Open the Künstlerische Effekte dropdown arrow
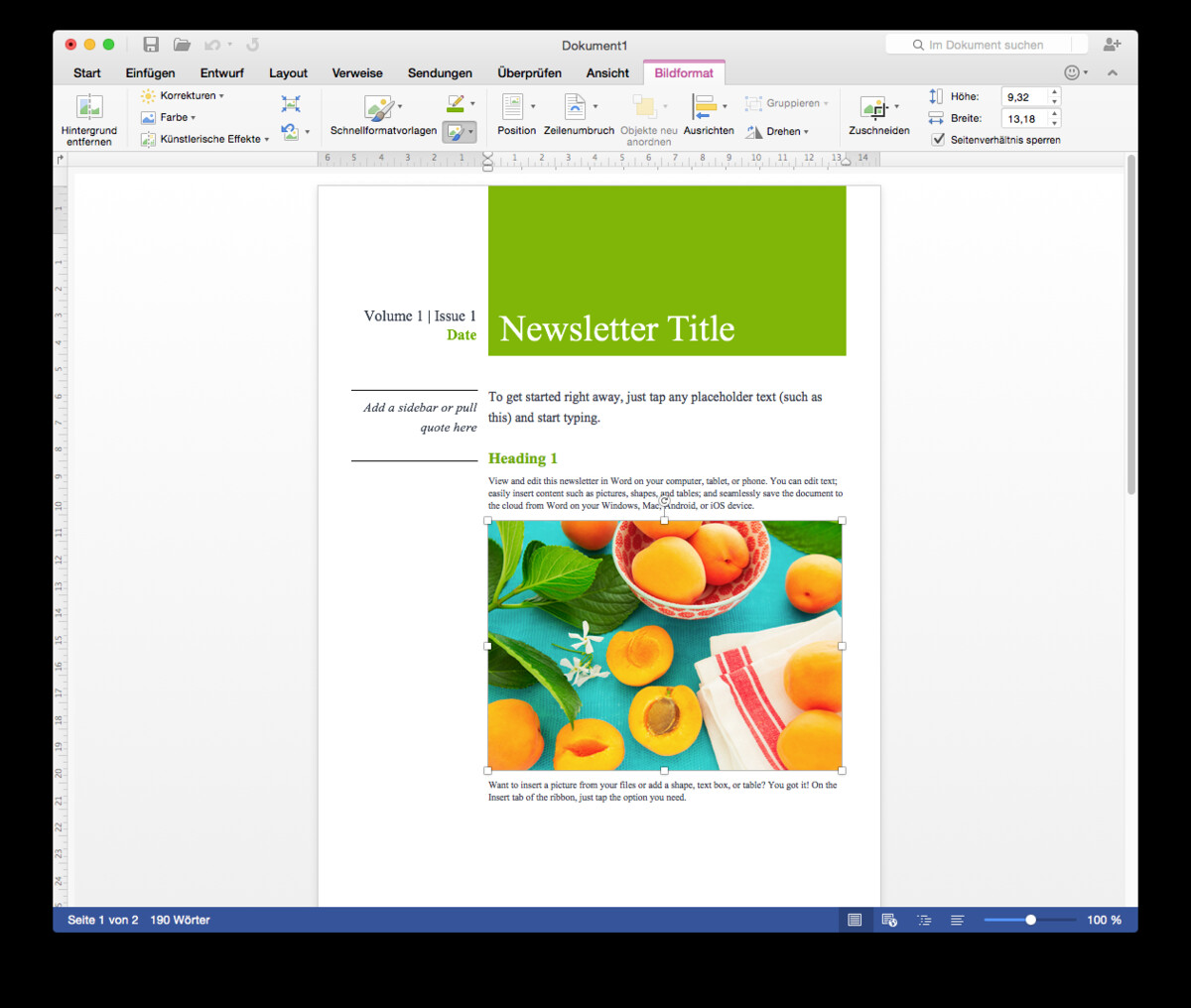 (267, 140)
